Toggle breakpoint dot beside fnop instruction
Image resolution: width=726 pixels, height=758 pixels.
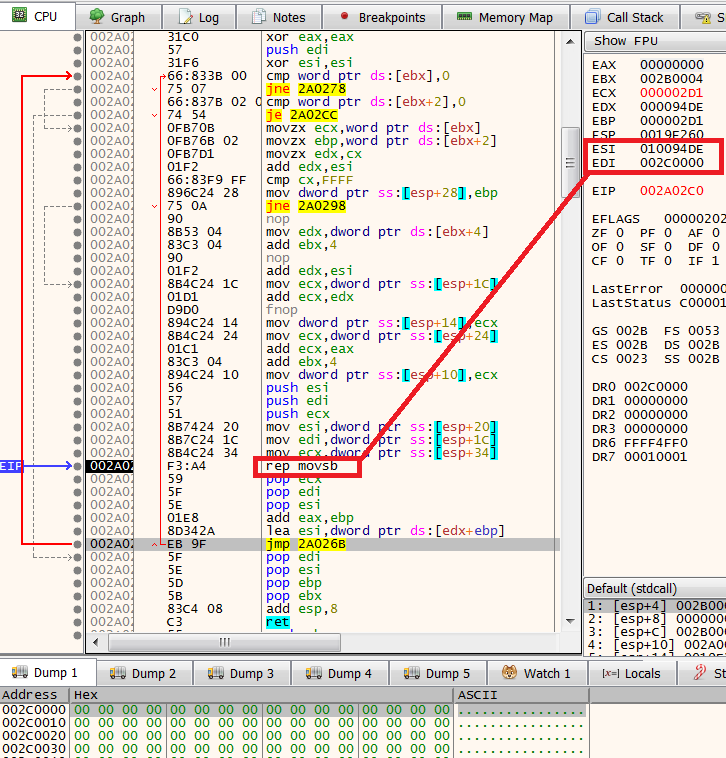[77, 310]
